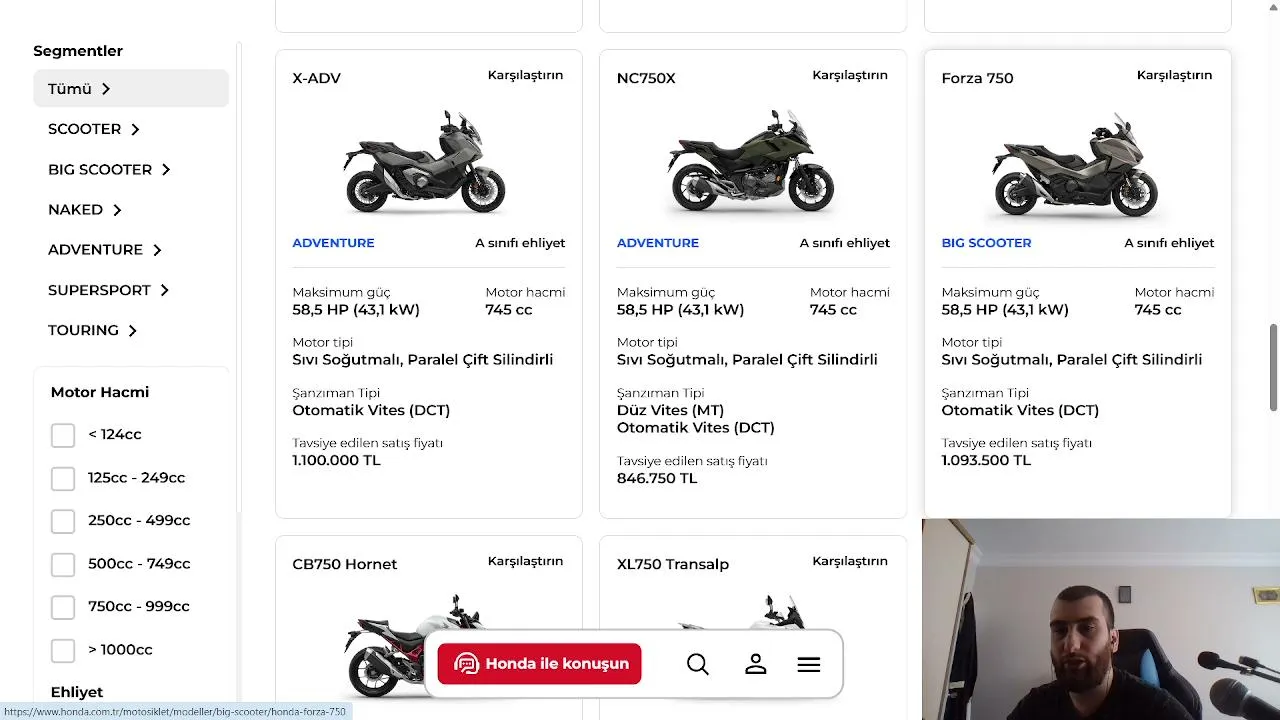Click Karşılaştırın on the X-ADV card
1280x720 pixels.
pos(525,75)
